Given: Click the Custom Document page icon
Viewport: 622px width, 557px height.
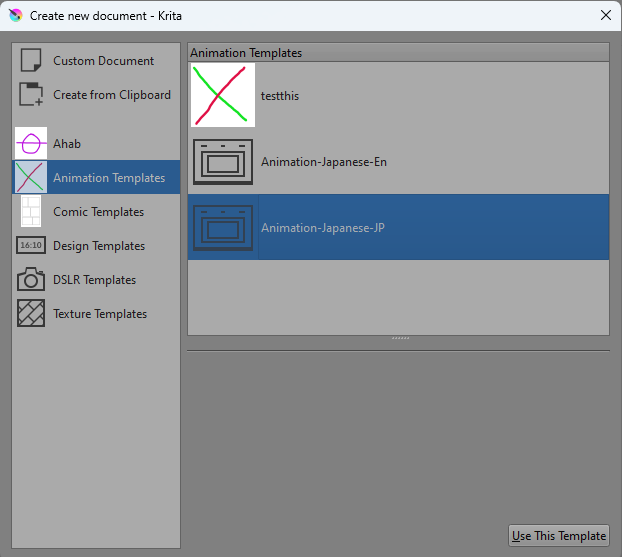Looking at the screenshot, I should point(31,60).
